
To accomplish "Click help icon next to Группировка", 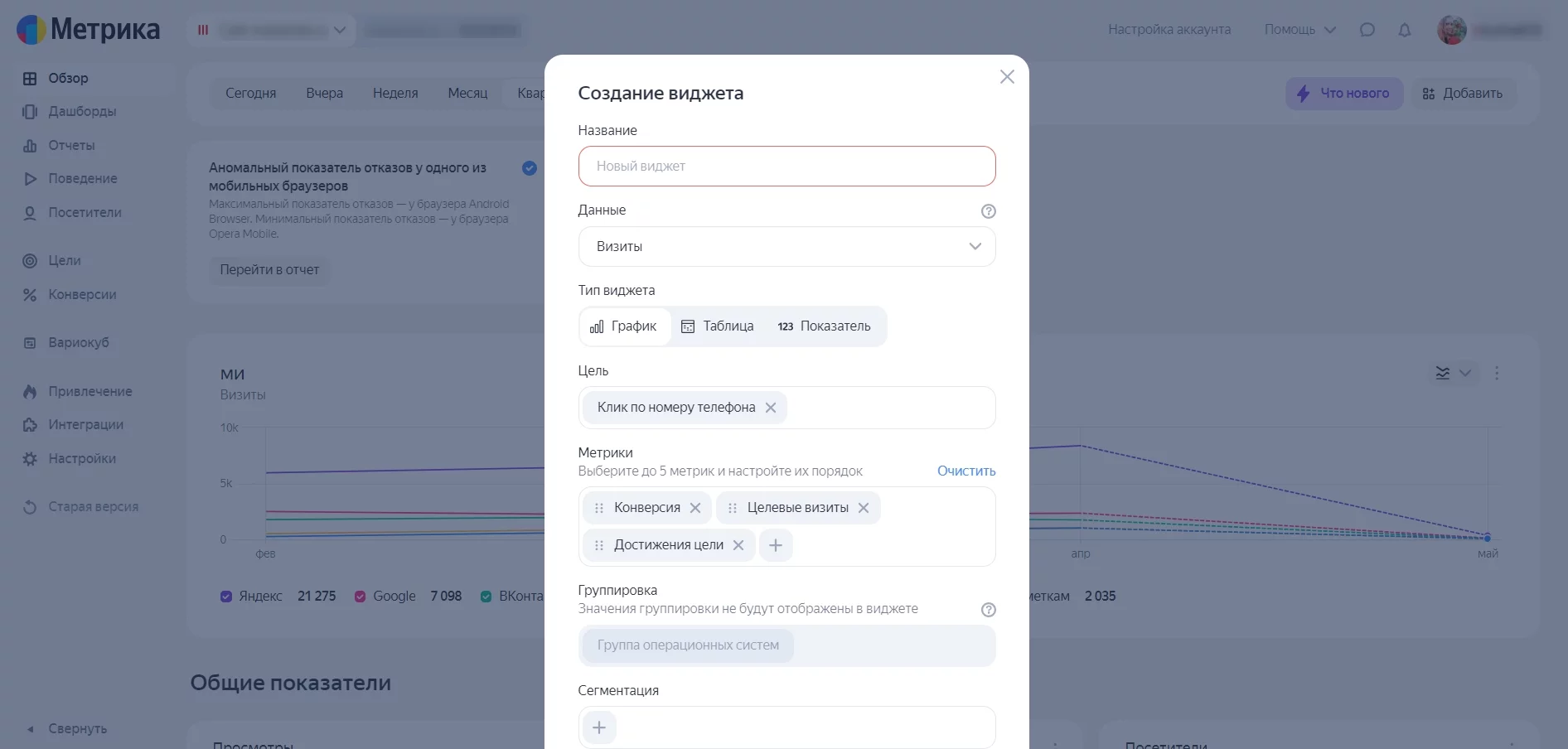I will click(x=988, y=610).
